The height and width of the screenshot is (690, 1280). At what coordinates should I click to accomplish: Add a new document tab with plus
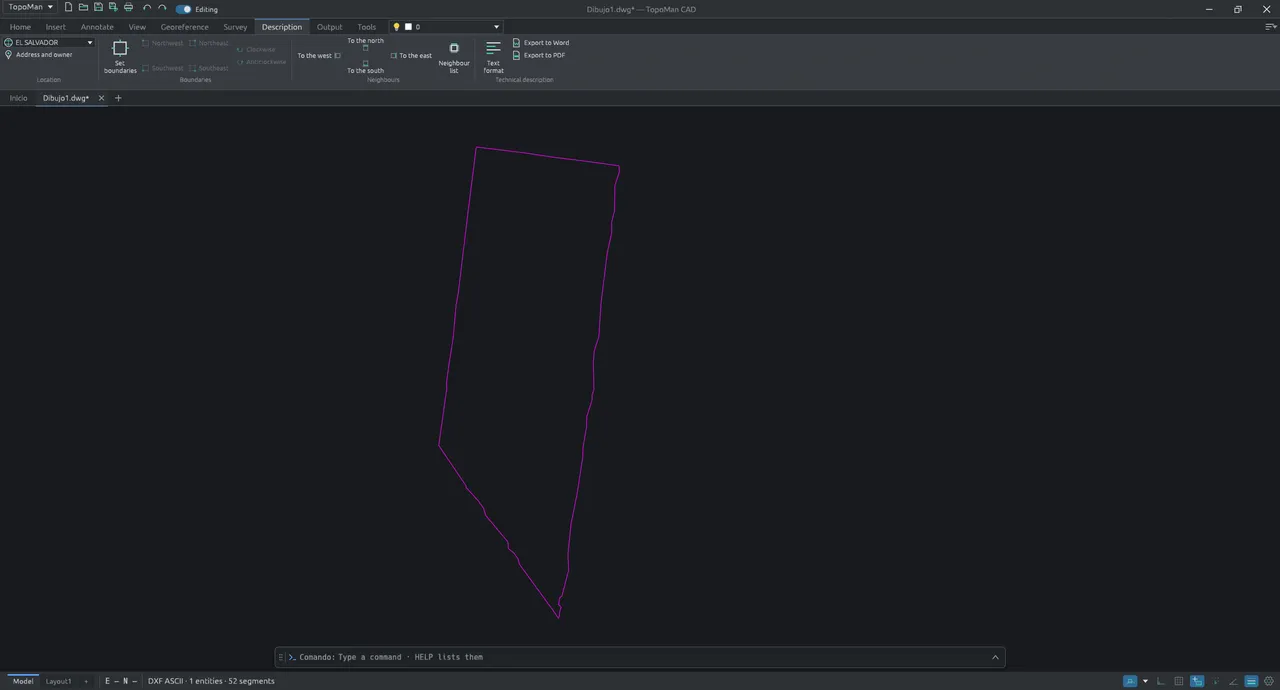coord(118,98)
